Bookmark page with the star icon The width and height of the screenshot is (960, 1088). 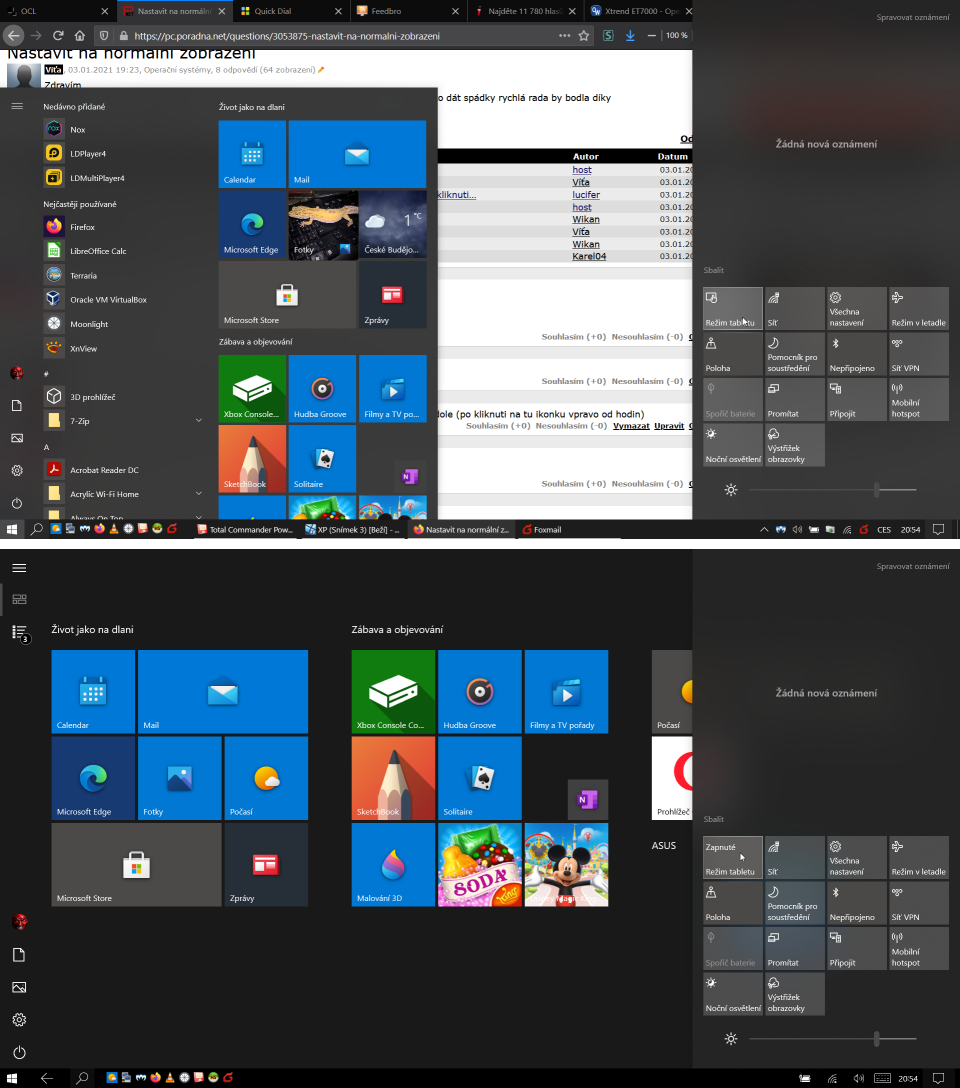584,35
